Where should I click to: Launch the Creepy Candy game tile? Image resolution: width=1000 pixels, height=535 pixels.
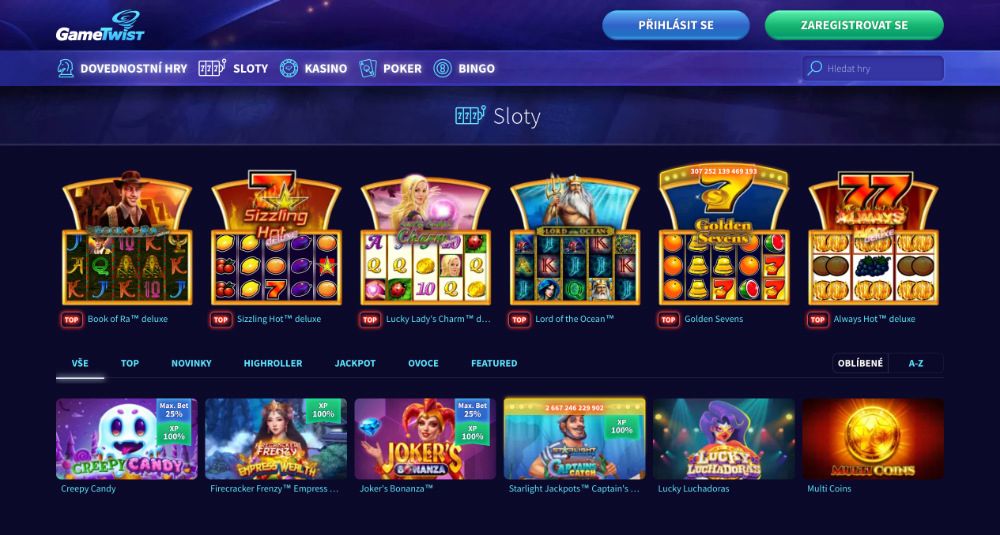pos(127,439)
